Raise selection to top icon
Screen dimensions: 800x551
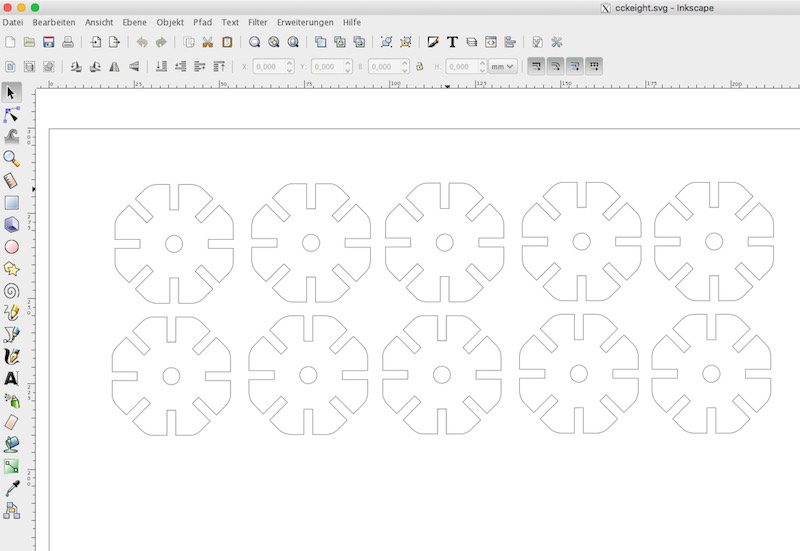tap(219, 66)
